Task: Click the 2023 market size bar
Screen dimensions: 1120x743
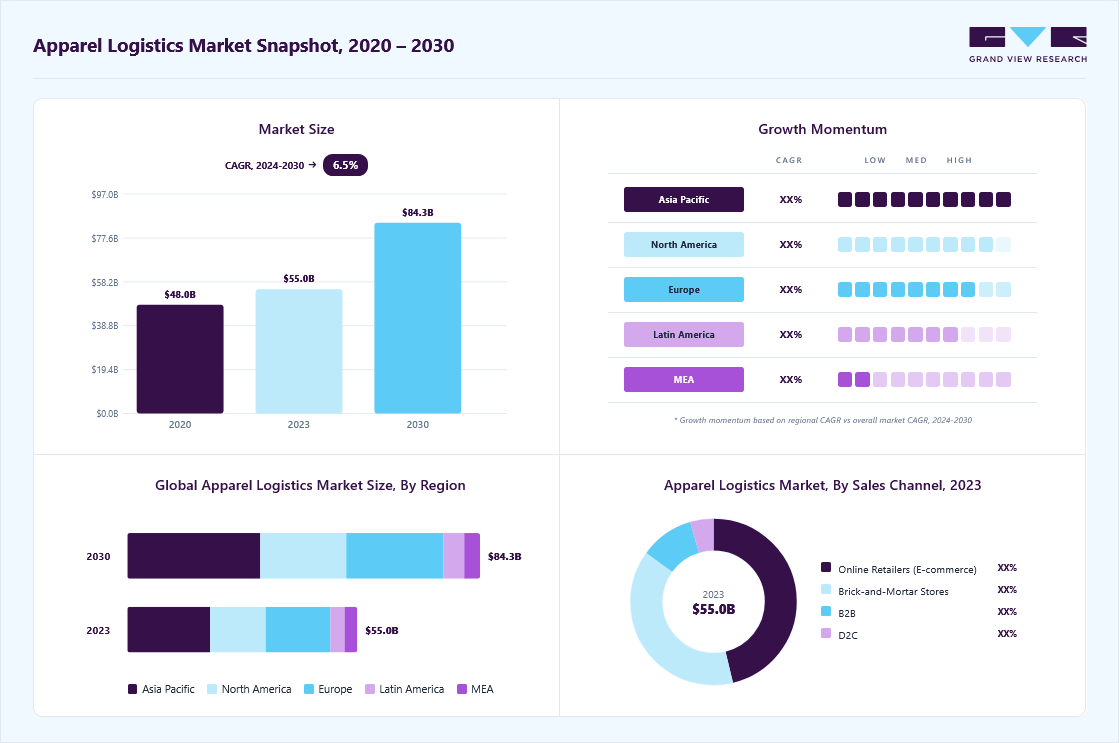Action: click(x=299, y=351)
